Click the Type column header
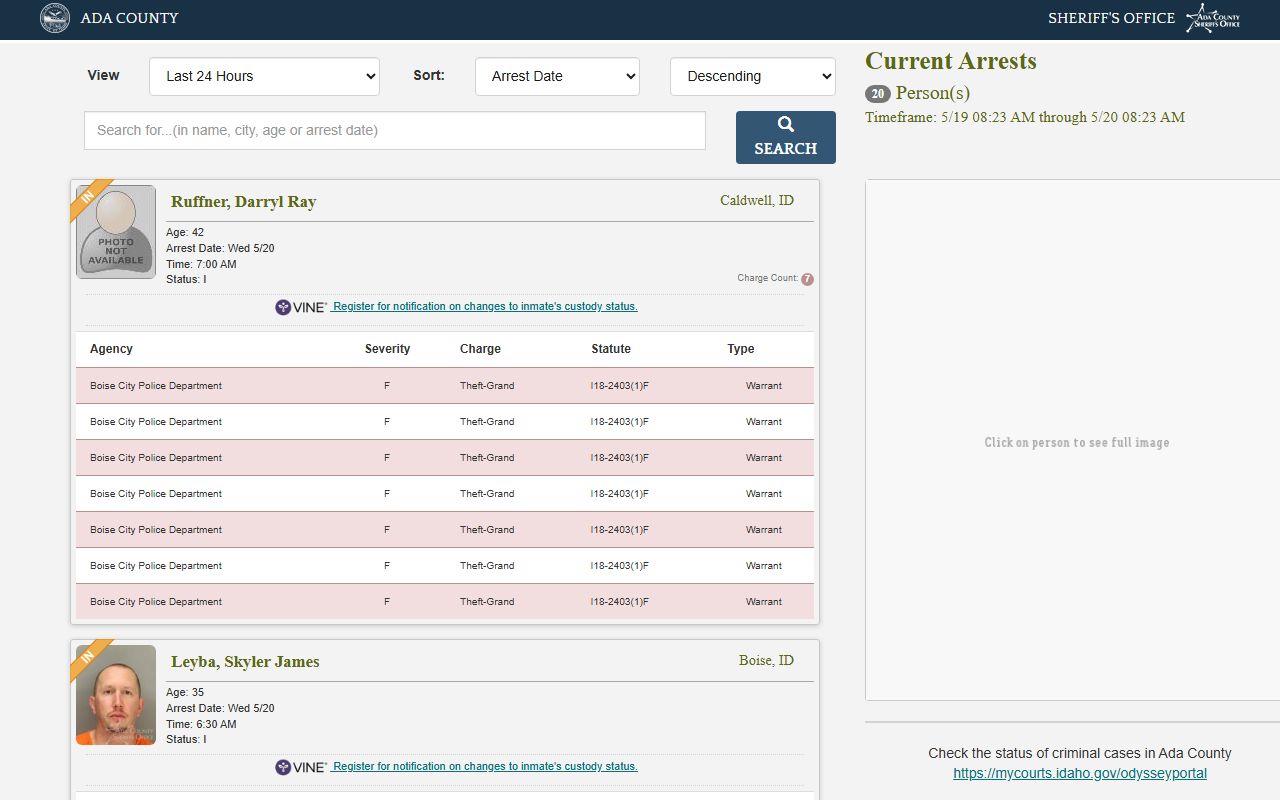 741,349
